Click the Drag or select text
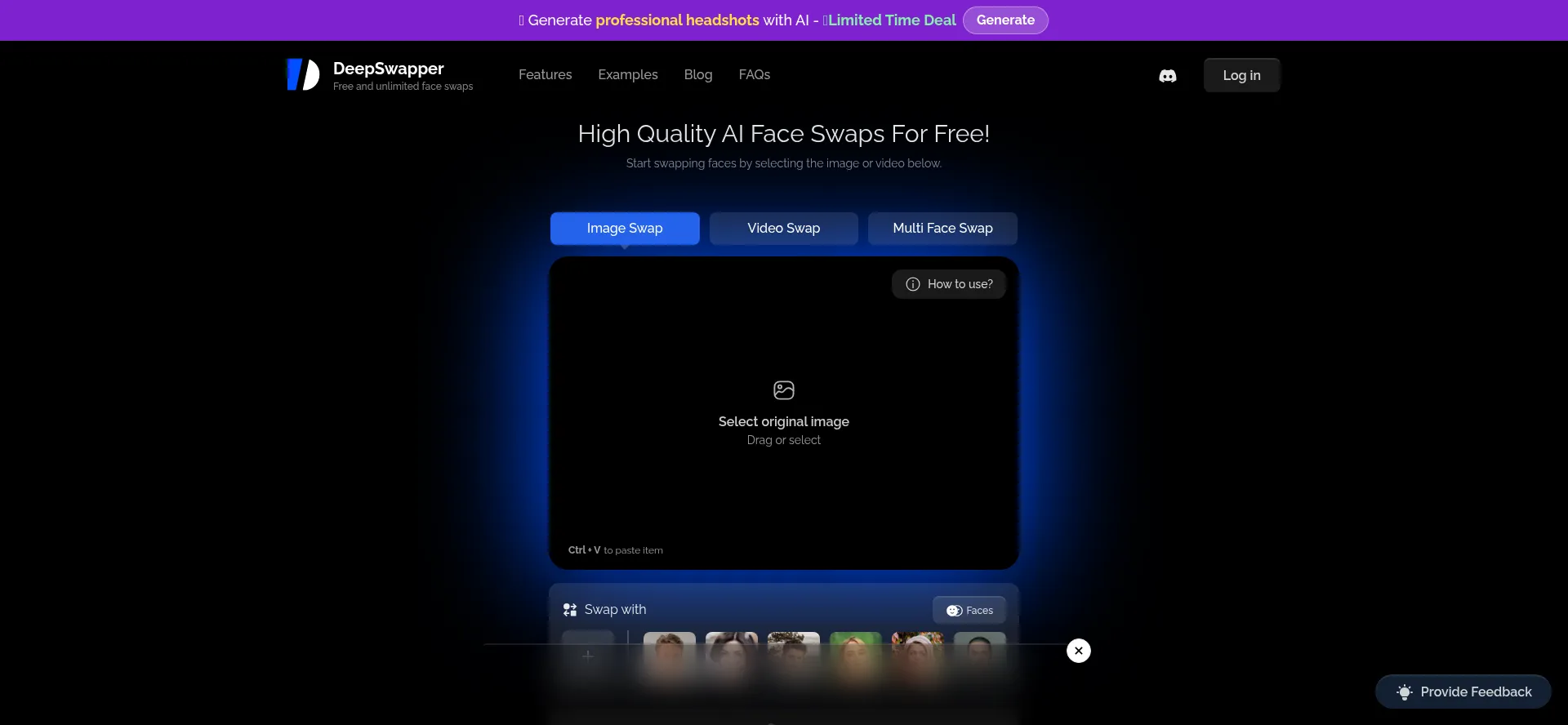Image resolution: width=1568 pixels, height=725 pixels. tap(784, 440)
